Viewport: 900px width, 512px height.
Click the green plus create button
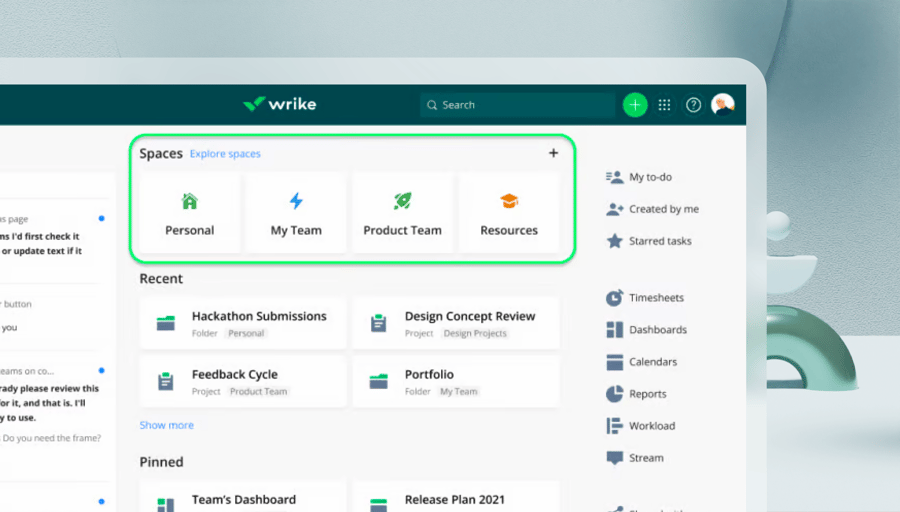point(635,104)
